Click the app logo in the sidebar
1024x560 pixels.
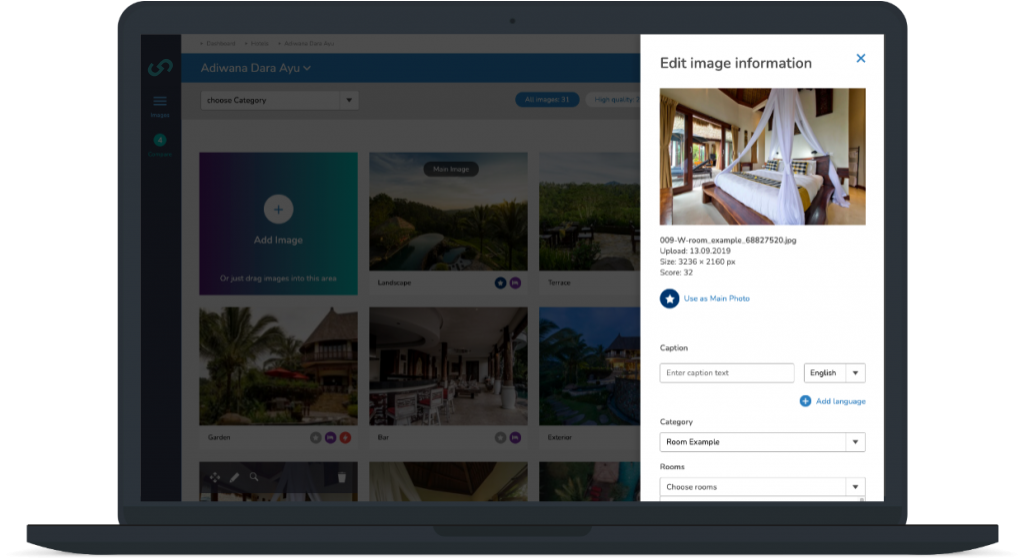[x=160, y=67]
